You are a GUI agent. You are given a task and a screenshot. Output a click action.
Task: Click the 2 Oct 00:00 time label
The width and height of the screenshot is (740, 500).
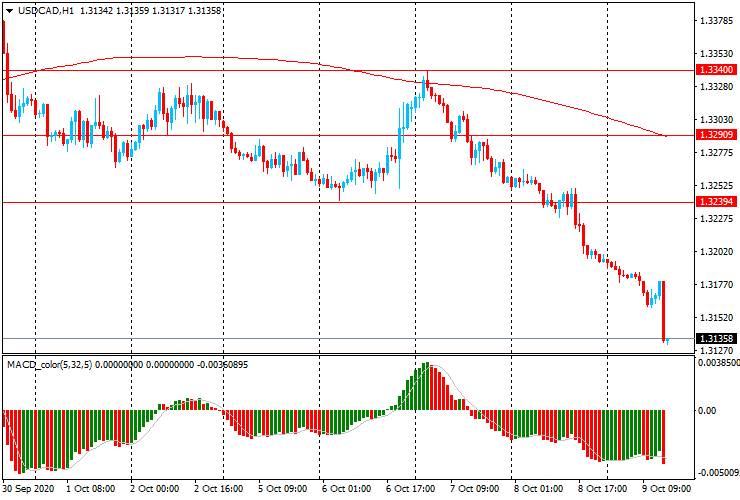pyautogui.click(x=154, y=489)
